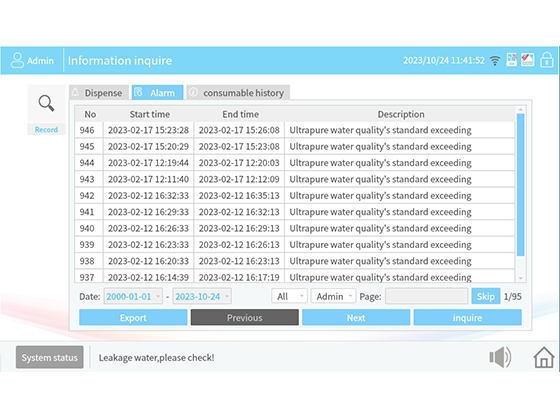Viewport: 560px width, 420px height.
Task: Open the Admin user filter dropdown
Action: click(334, 296)
